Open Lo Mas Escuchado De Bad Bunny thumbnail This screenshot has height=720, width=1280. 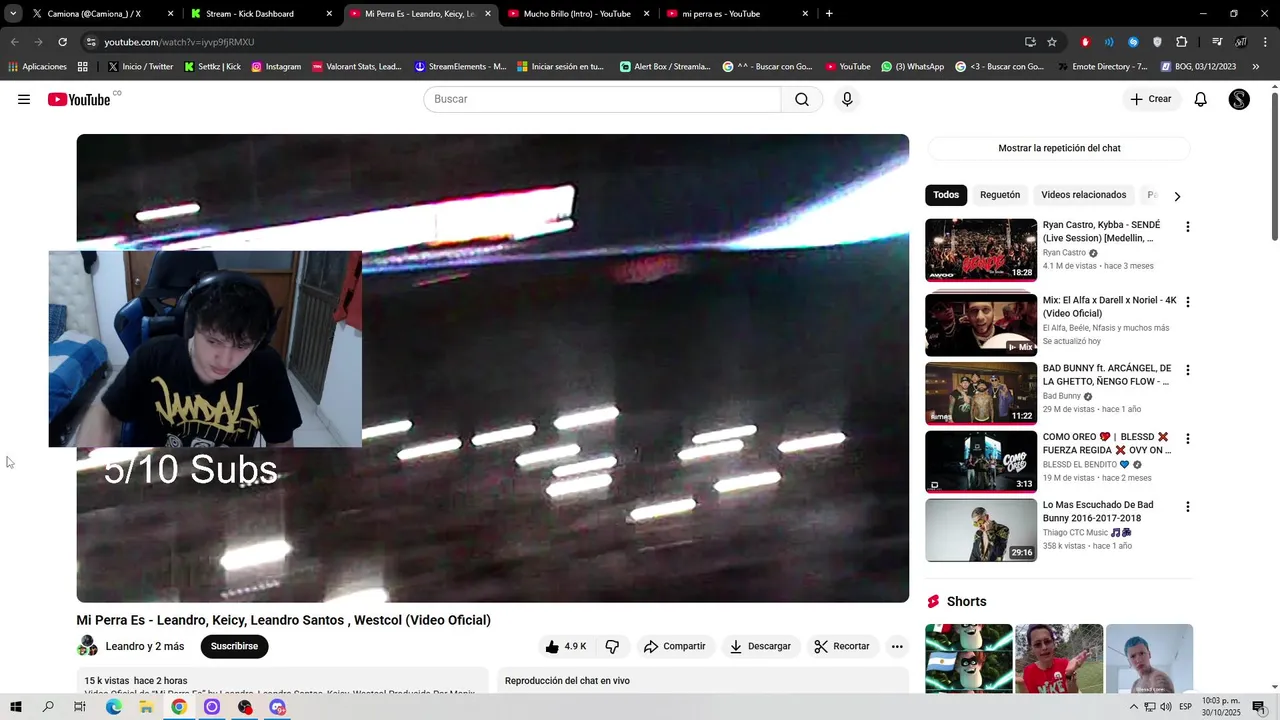(981, 530)
